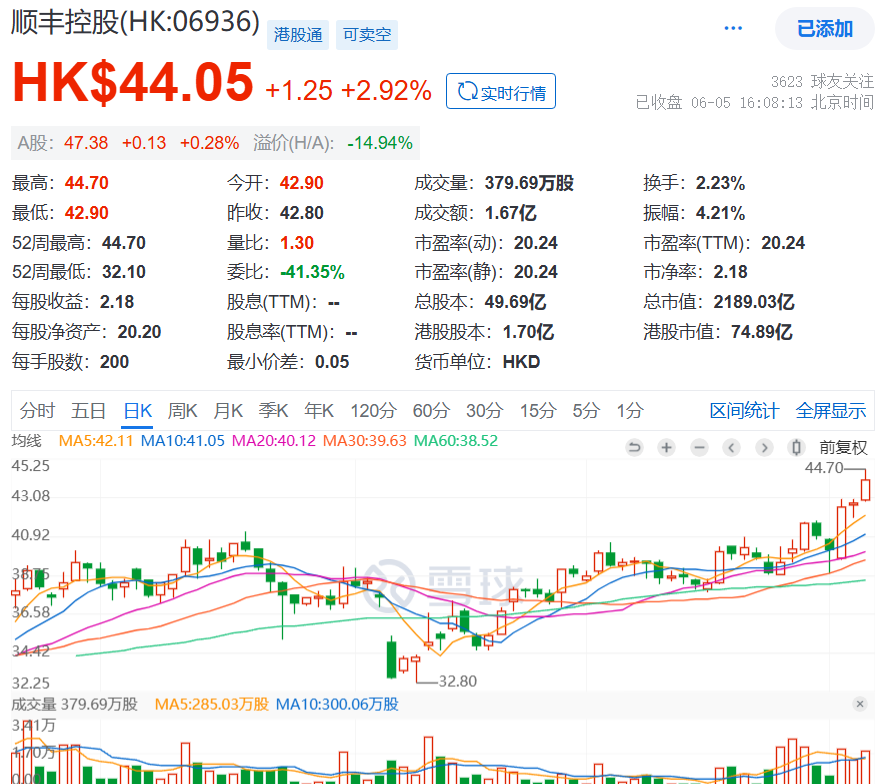The image size is (885, 784).
Task: Open the 前复权 adjustment dropdown
Action: point(843,448)
